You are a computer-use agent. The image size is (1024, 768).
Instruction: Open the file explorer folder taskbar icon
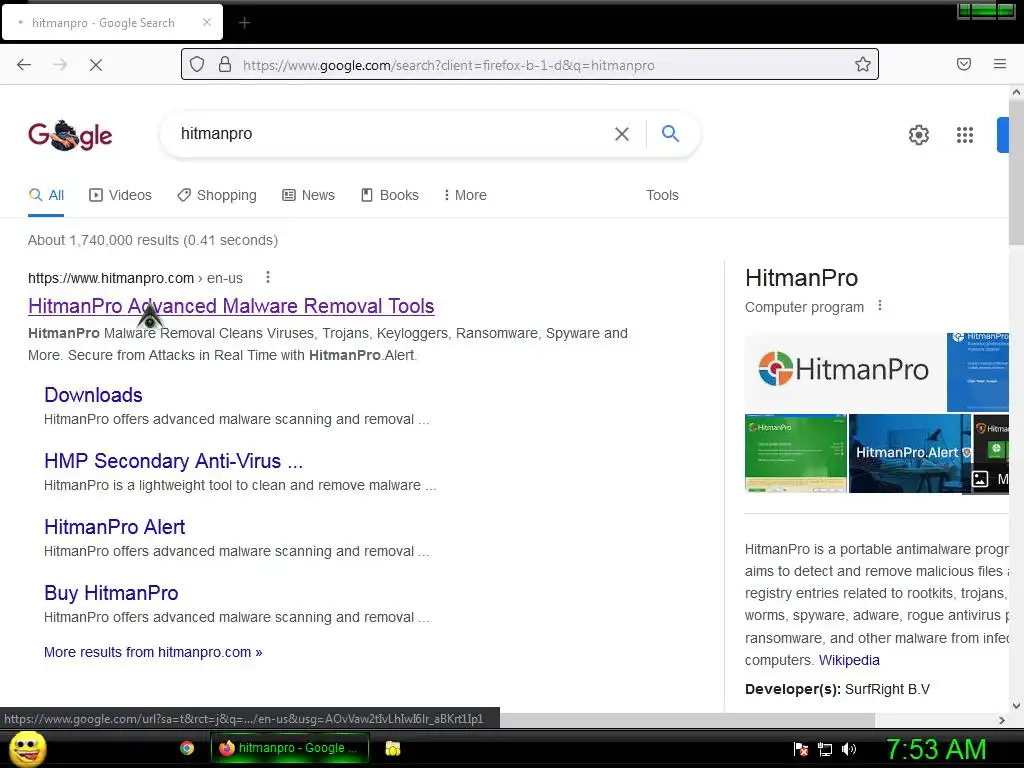[x=392, y=748]
